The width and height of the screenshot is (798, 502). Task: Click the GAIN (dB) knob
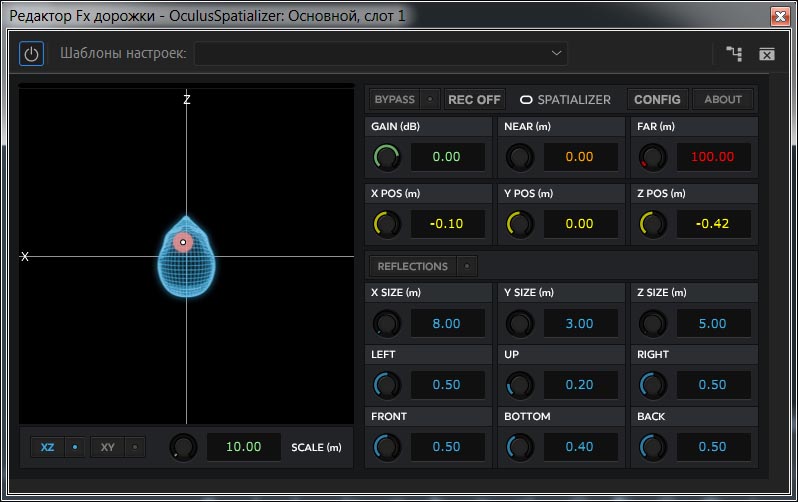click(x=387, y=157)
